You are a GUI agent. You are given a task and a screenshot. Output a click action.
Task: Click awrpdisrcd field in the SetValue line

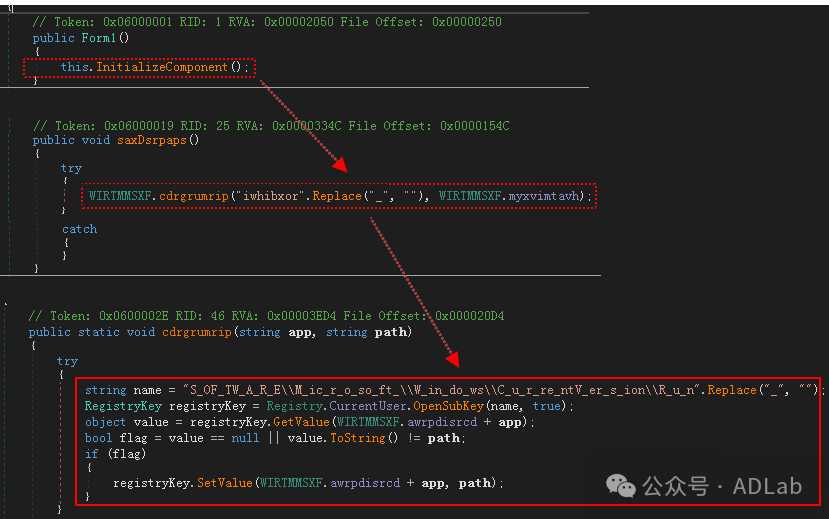coord(365,483)
